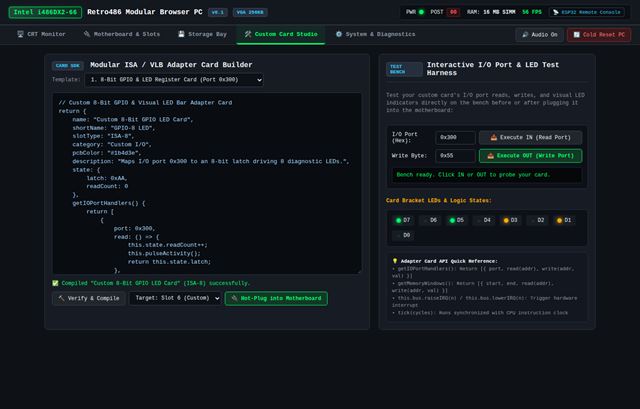The width and height of the screenshot is (640, 409).
Task: Click the plug icon on Hot-Plug into Motherboard
Action: pyautogui.click(x=234, y=298)
